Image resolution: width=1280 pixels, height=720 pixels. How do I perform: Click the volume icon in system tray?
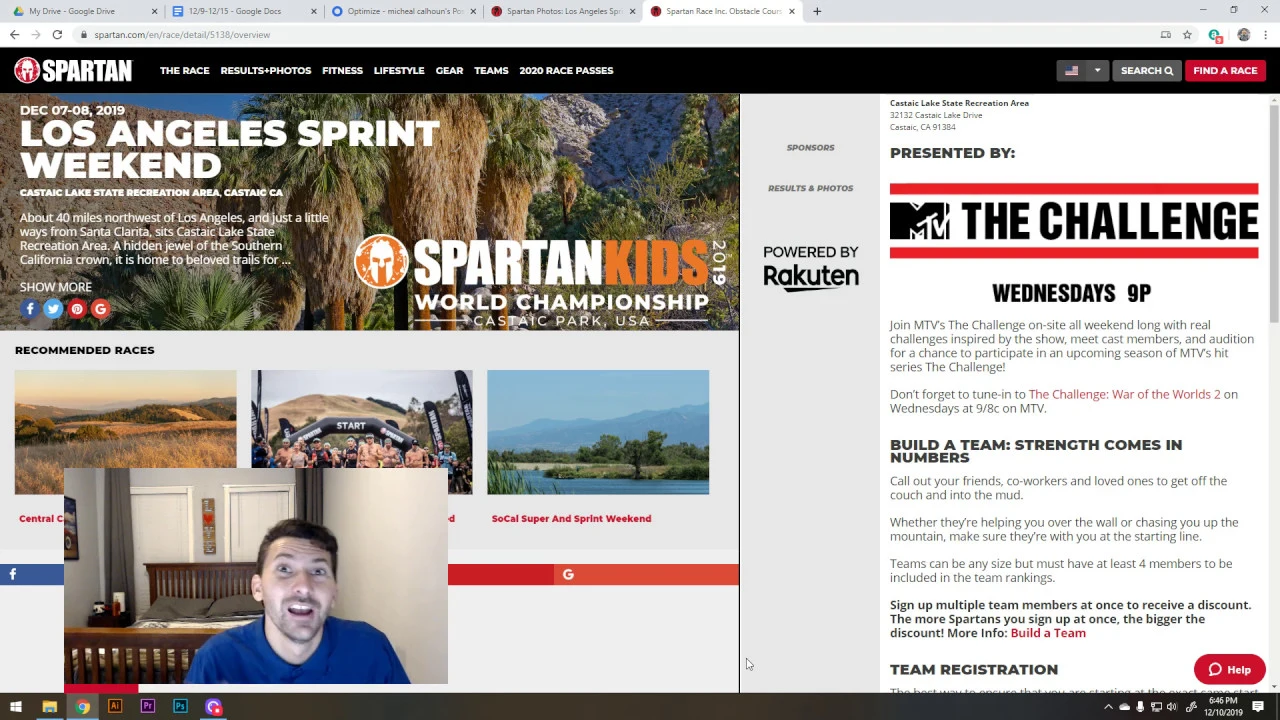click(1174, 707)
